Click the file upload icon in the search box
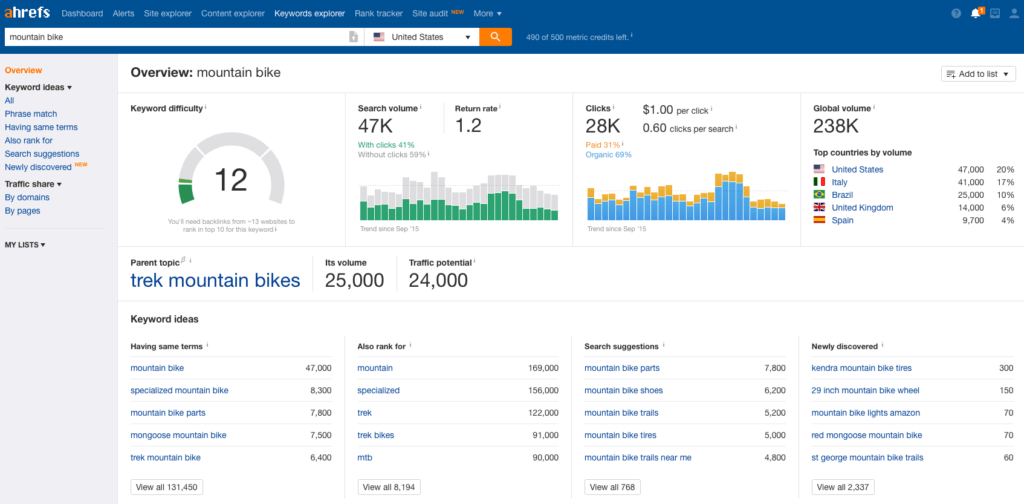The image size is (1024, 504). 353,37
